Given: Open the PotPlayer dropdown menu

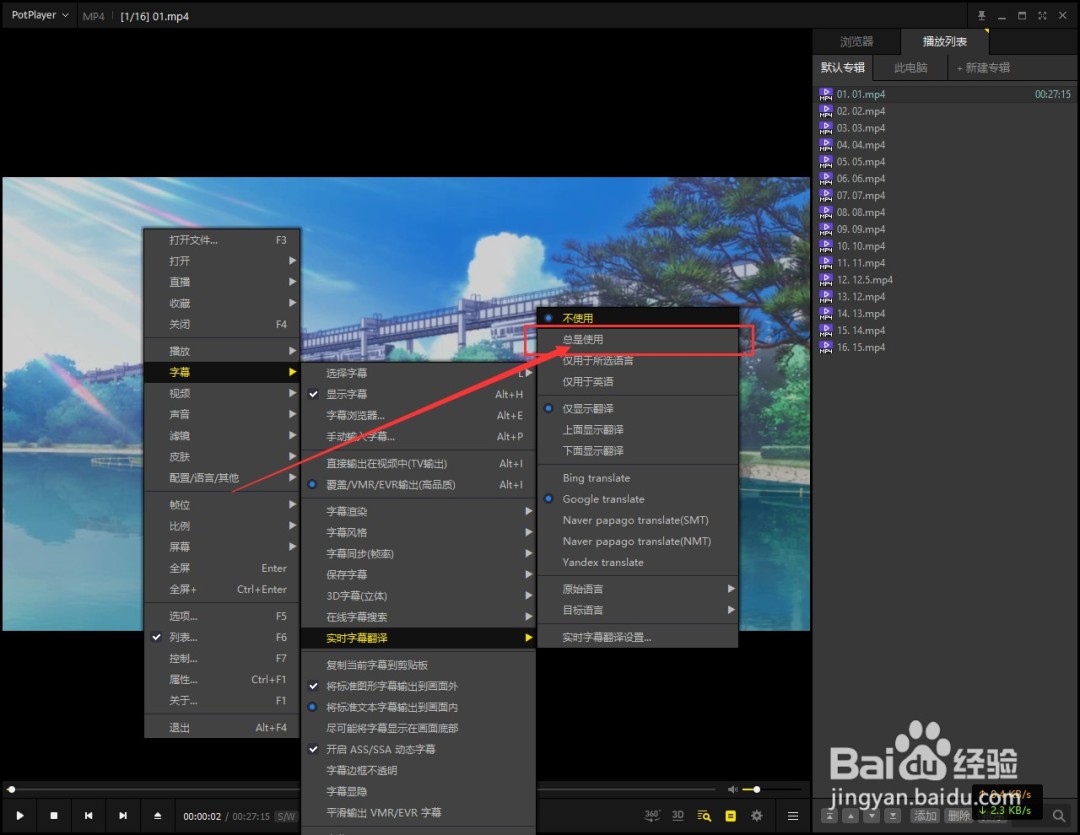Looking at the screenshot, I should pyautogui.click(x=40, y=15).
